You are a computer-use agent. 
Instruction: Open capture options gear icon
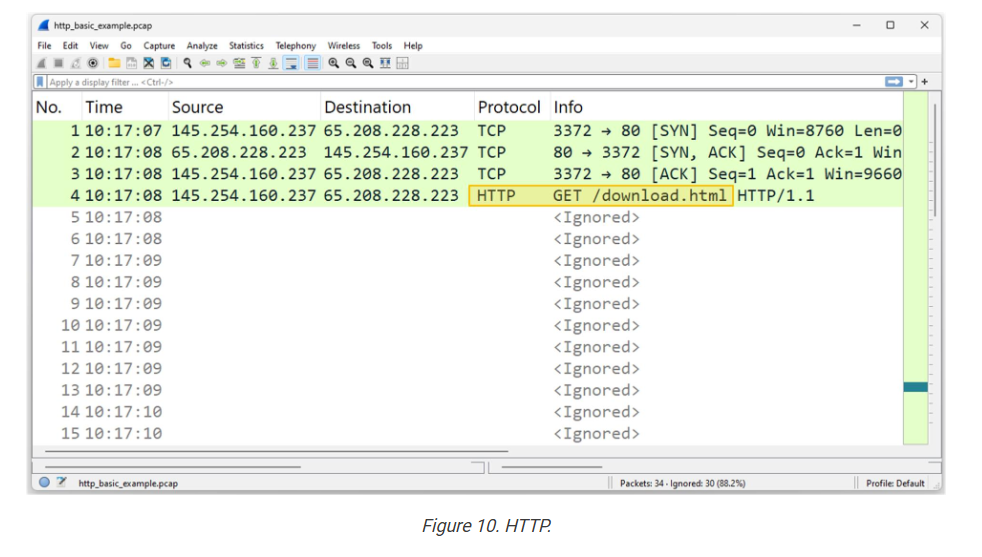(x=93, y=63)
